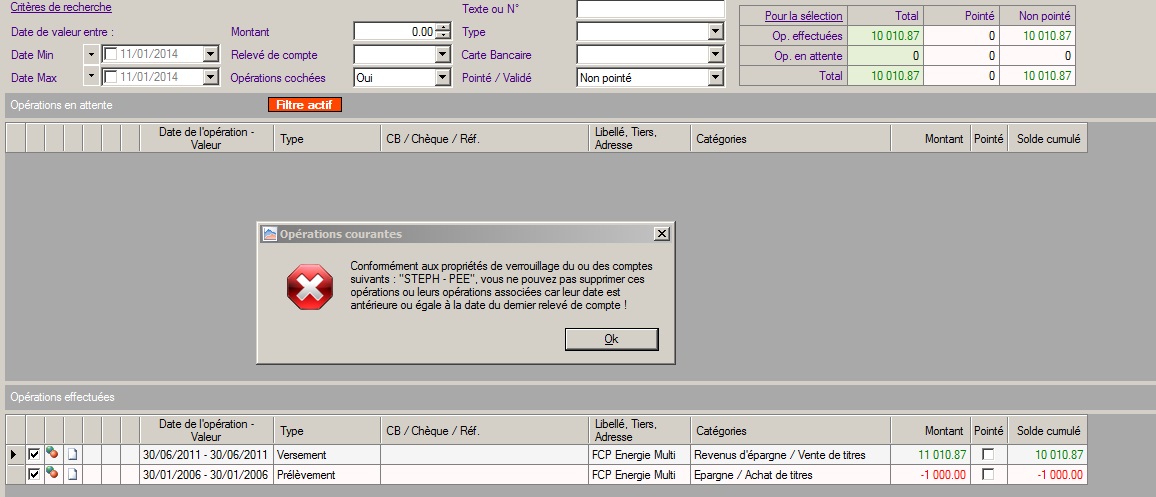1156x497 pixels.
Task: Enable the Date Max checkbox
Action: (111, 77)
